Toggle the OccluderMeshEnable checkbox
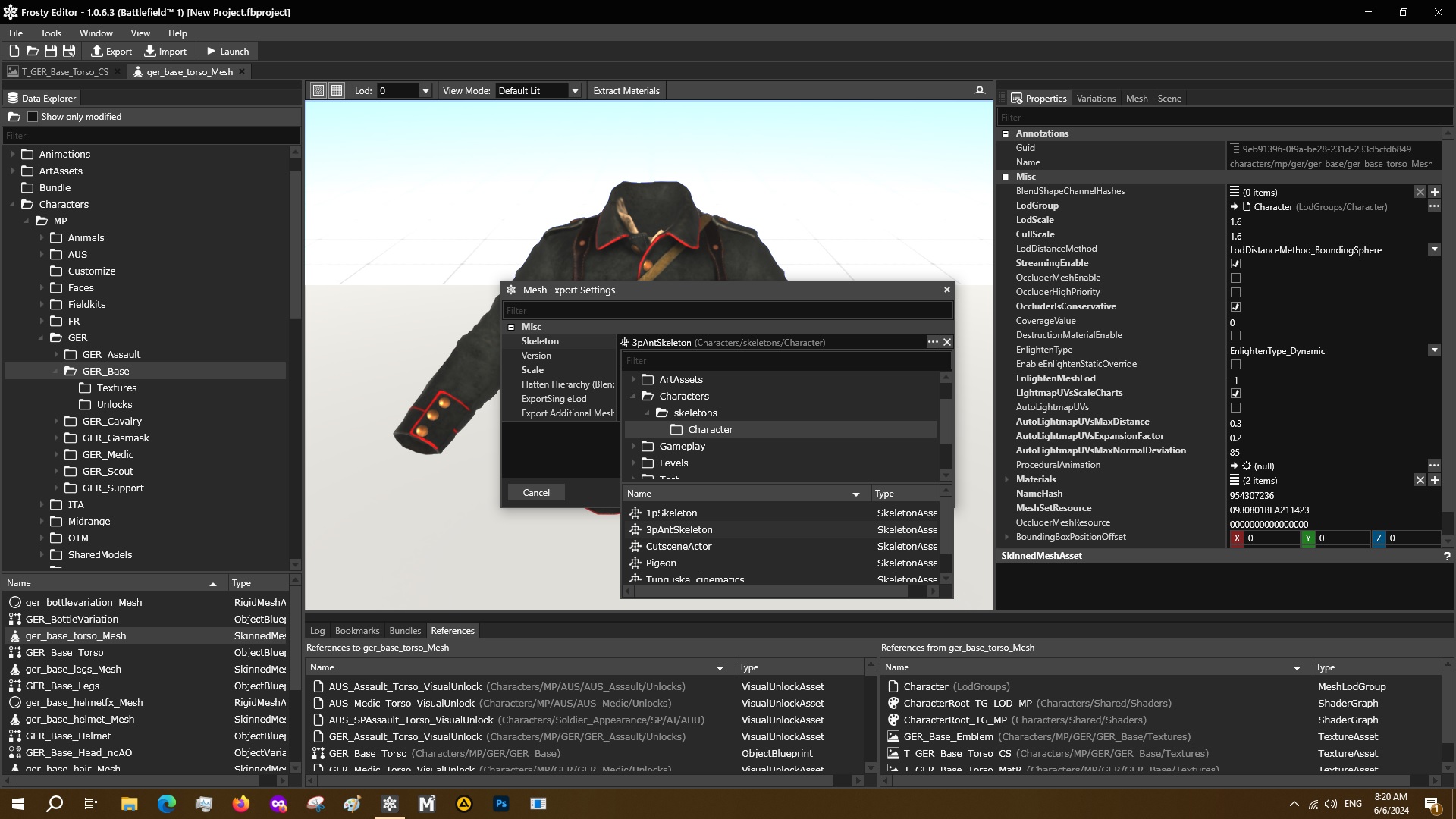The height and width of the screenshot is (819, 1456). click(x=1235, y=278)
